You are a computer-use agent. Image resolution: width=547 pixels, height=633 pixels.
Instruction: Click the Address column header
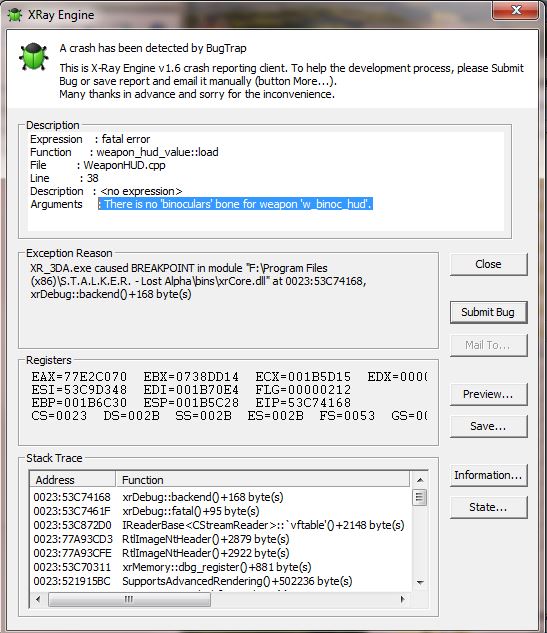pyautogui.click(x=73, y=480)
